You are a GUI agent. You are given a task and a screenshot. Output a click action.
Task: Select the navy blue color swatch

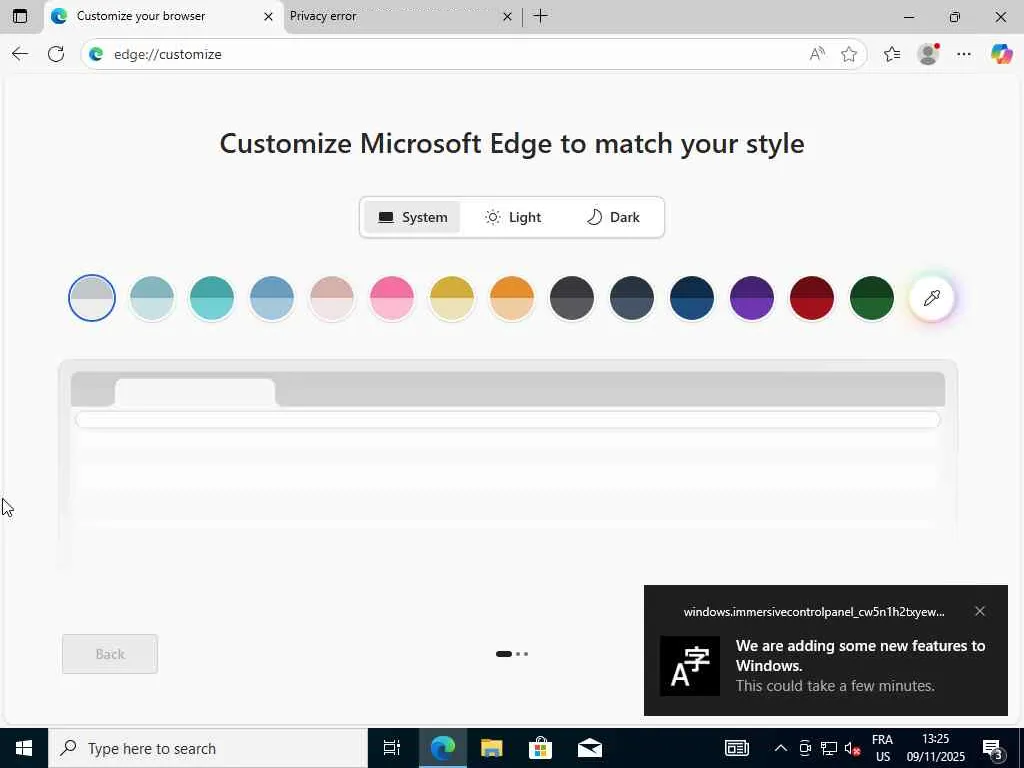(x=692, y=298)
